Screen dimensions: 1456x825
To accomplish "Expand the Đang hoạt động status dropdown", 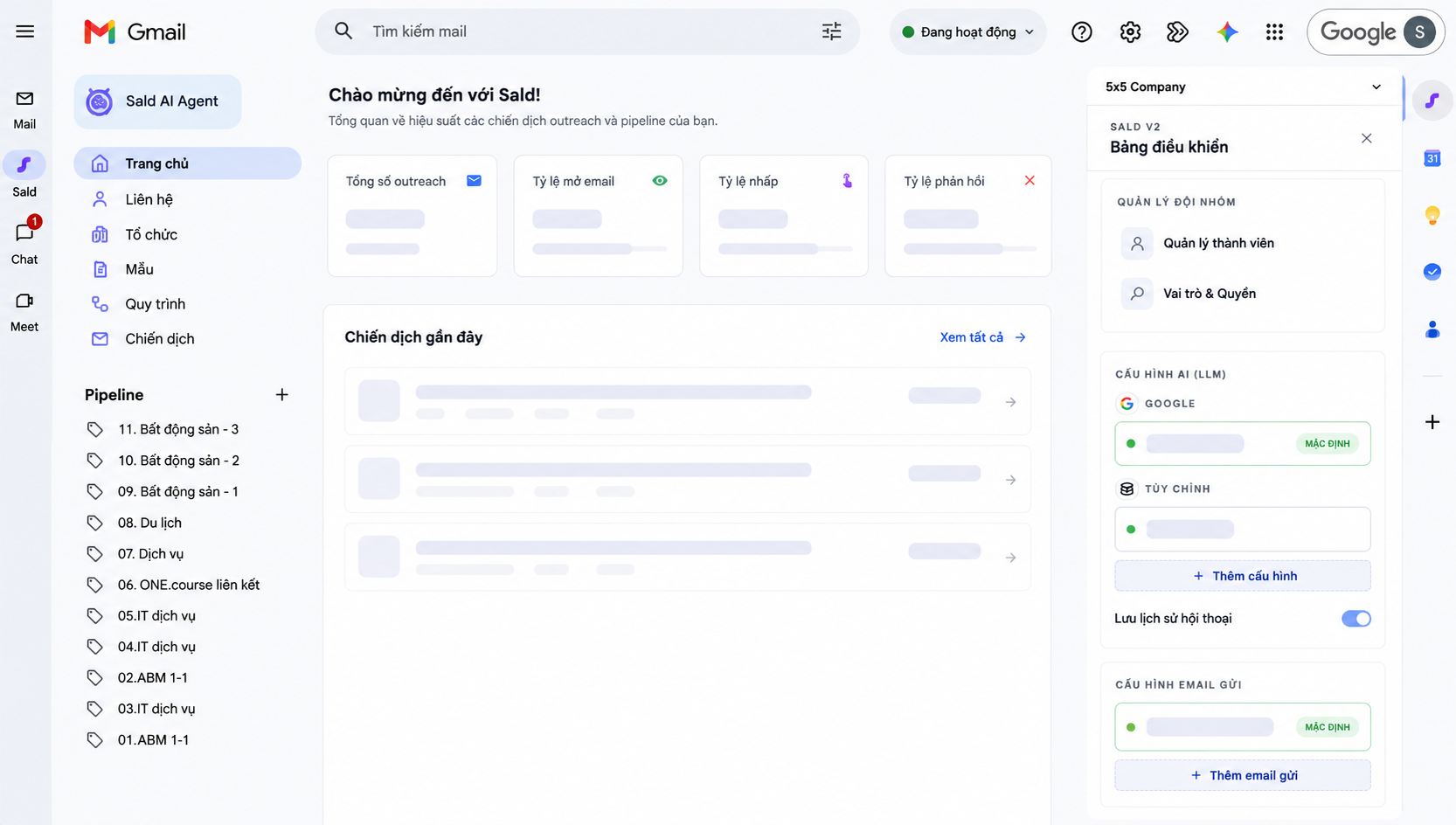I will [967, 32].
